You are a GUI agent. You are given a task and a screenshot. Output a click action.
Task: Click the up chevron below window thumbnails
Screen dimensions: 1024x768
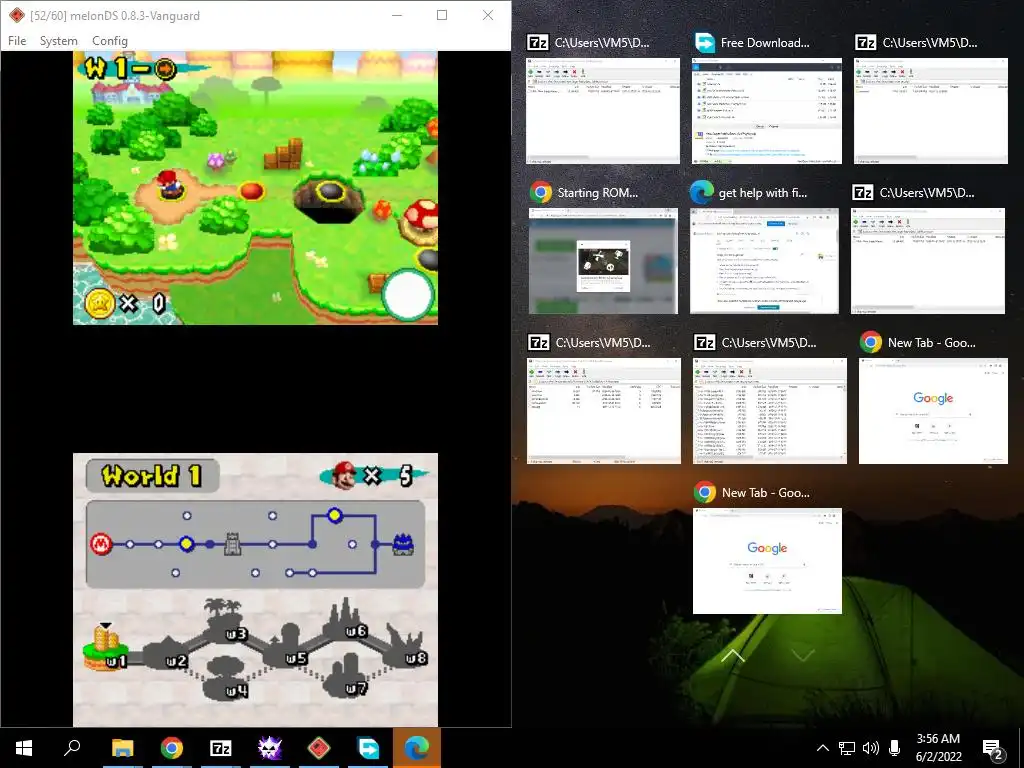coord(733,655)
